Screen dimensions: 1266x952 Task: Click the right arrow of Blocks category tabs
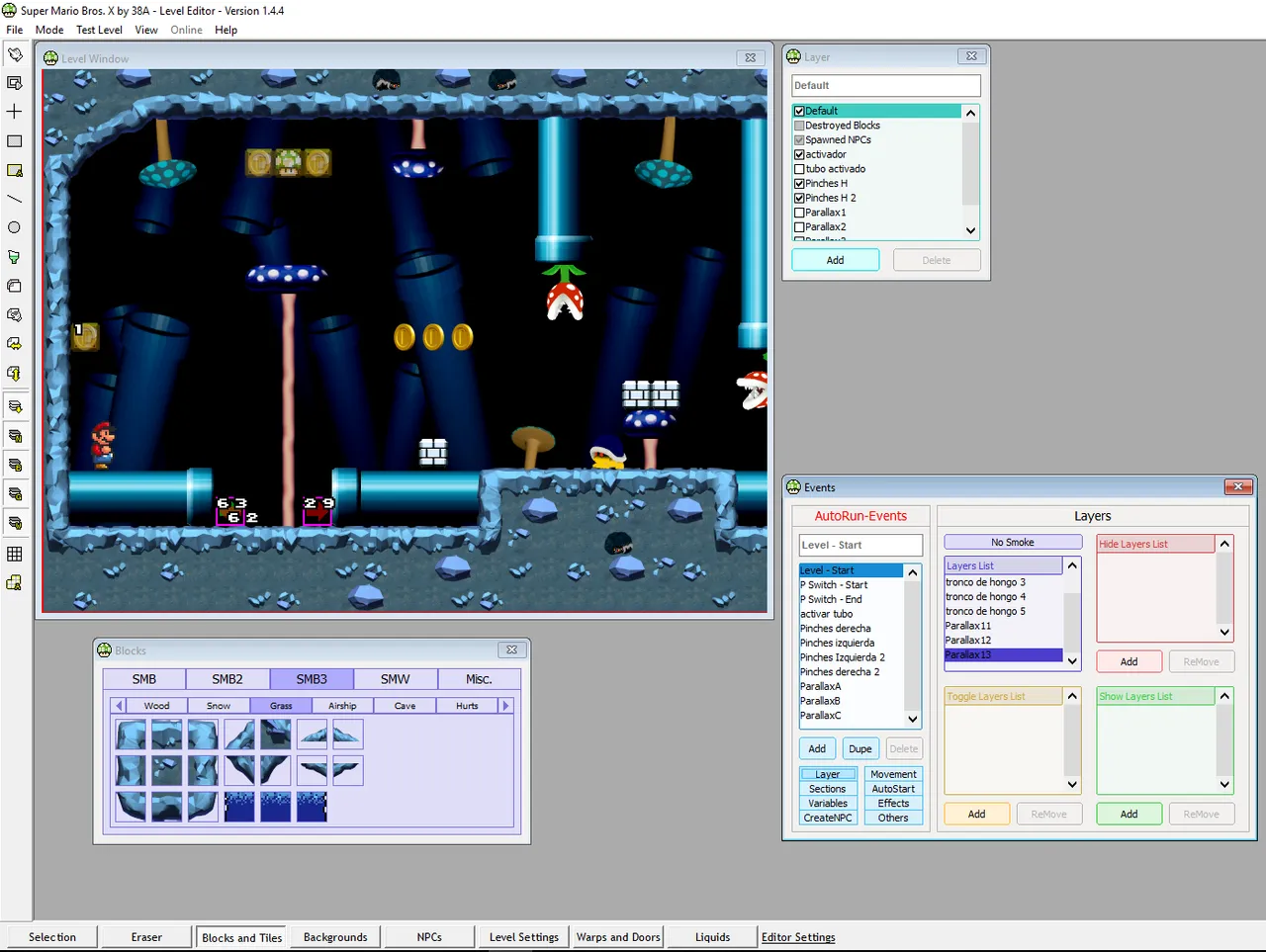pos(505,706)
